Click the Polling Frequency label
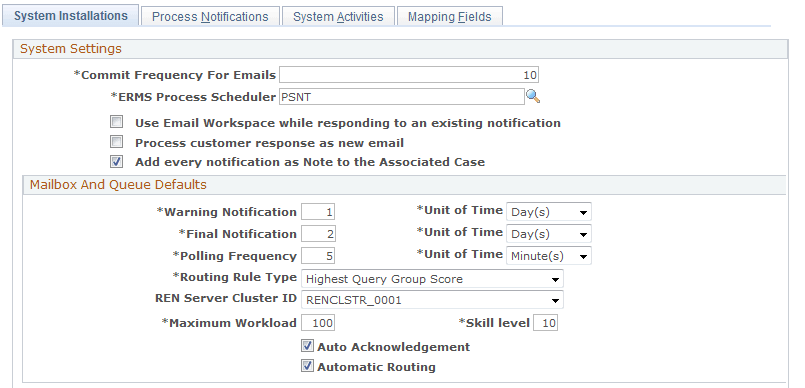Image resolution: width=805 pixels, height=388 pixels. pyautogui.click(x=235, y=256)
